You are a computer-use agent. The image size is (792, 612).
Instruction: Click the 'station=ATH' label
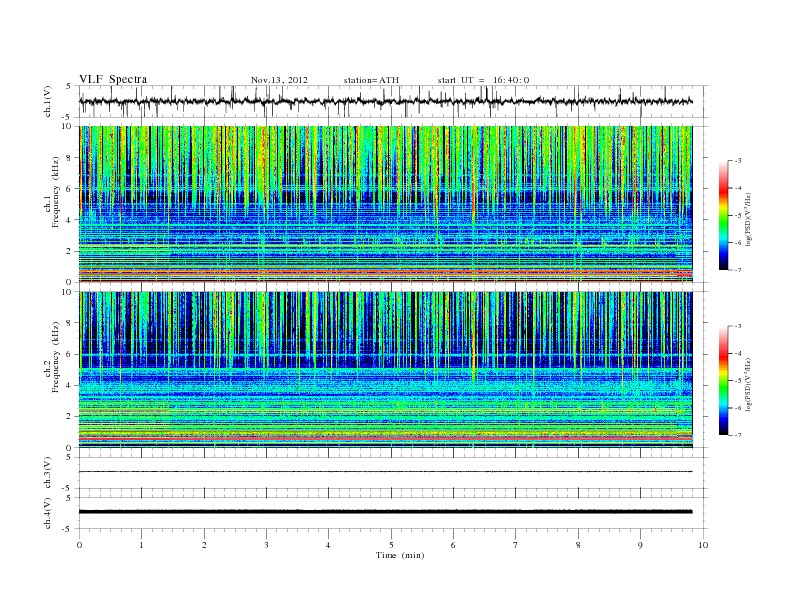coord(371,80)
